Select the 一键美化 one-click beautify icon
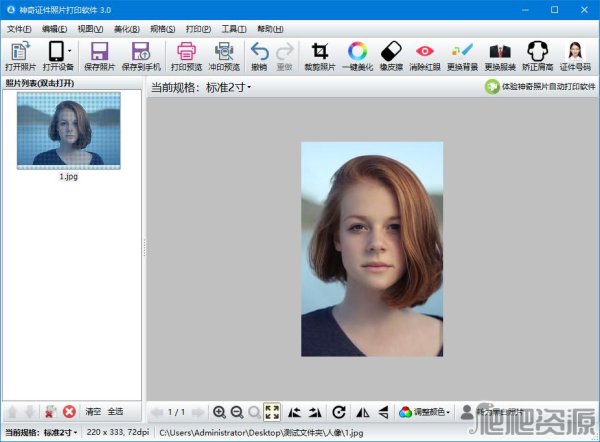This screenshot has width=600, height=442. pos(357,52)
